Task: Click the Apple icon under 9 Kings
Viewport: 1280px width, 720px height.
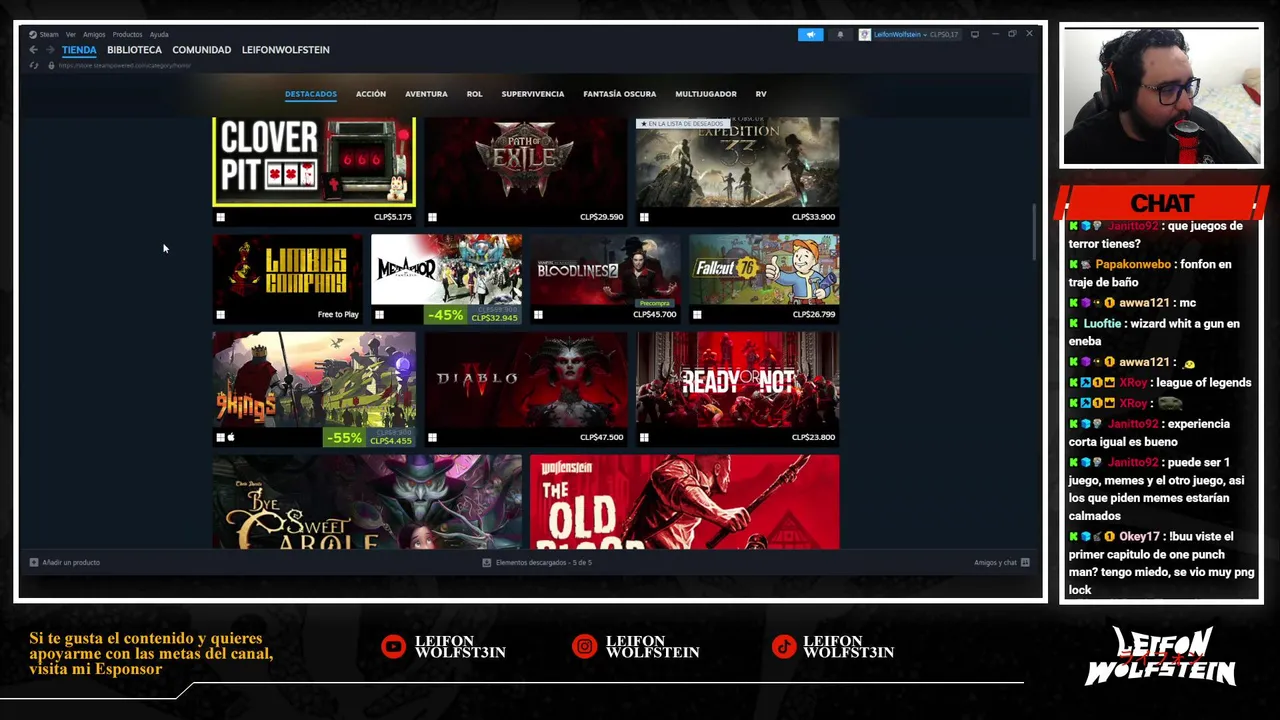Action: point(231,437)
